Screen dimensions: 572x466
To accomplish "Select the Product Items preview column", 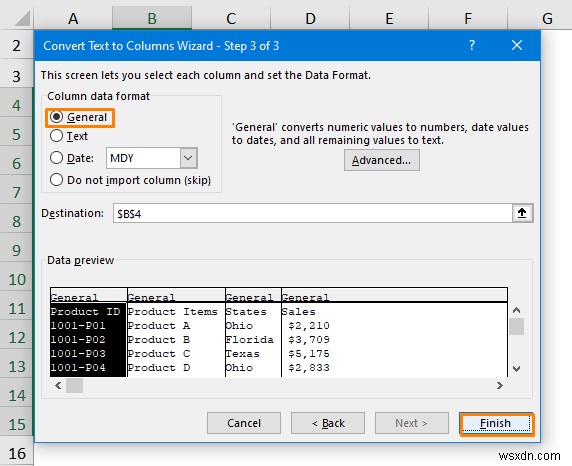I will click(176, 333).
